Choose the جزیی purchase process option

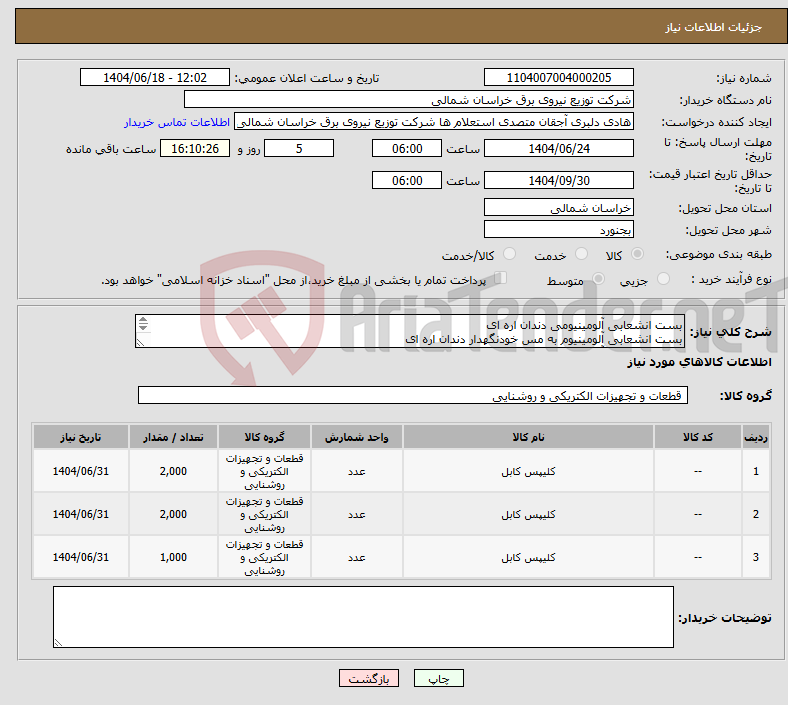(x=665, y=280)
